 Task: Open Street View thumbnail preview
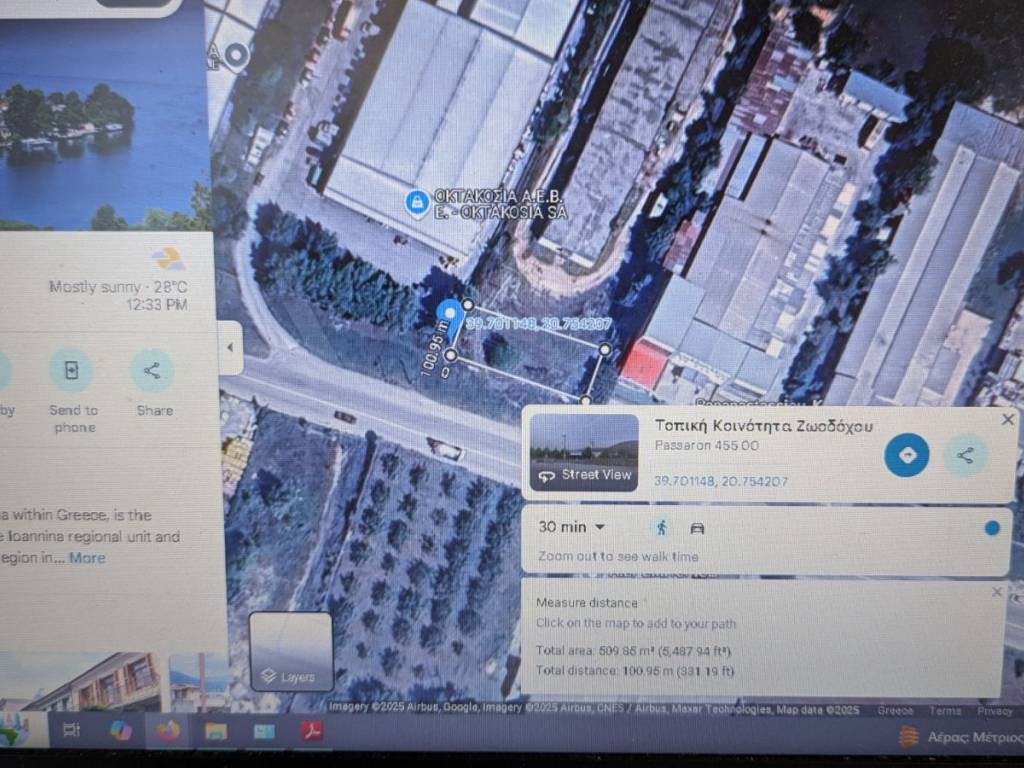(584, 453)
